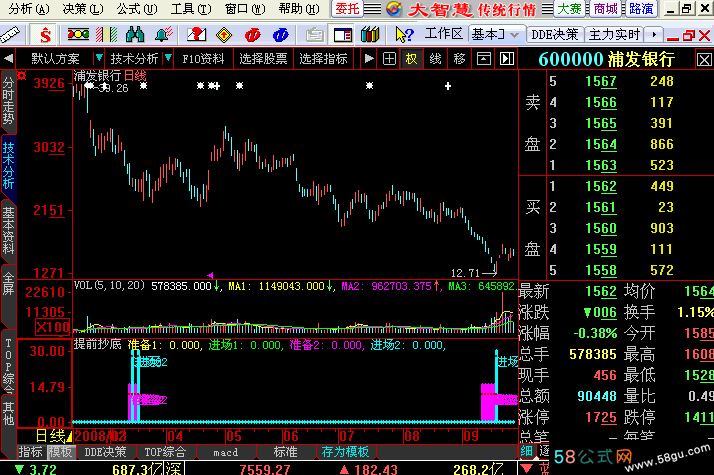
Task: Click the yellow diamond sign icon
Action: point(224,35)
